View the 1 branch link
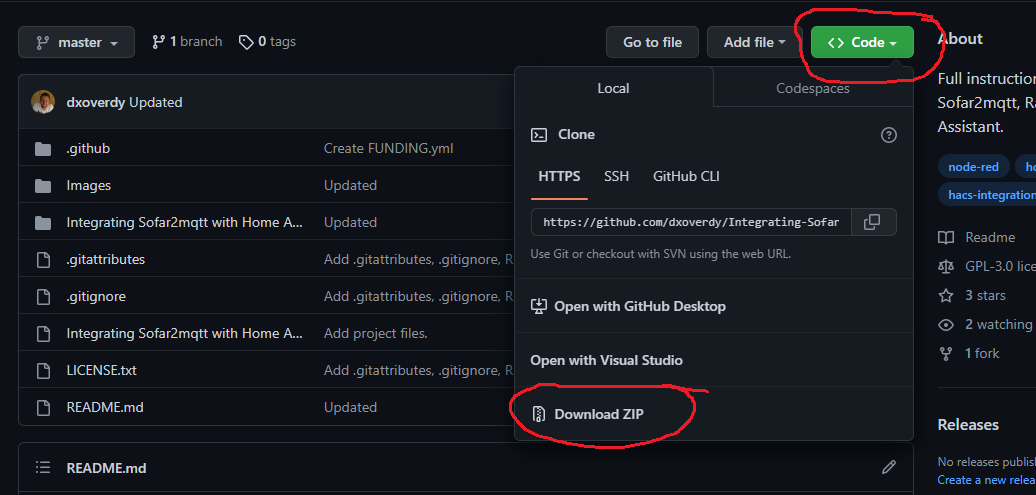The image size is (1036, 495). tap(187, 42)
